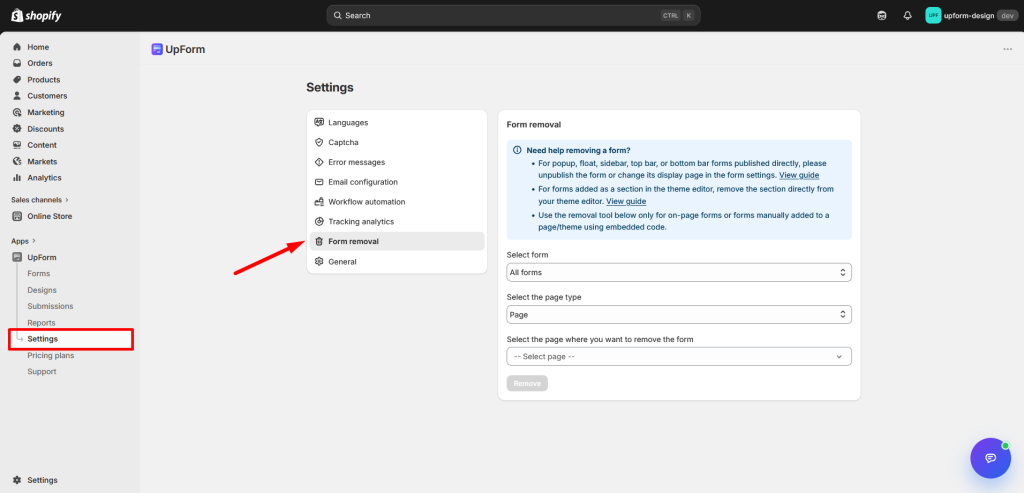The image size is (1024, 493).
Task: Expand the Sales channels section
Action: (40, 200)
